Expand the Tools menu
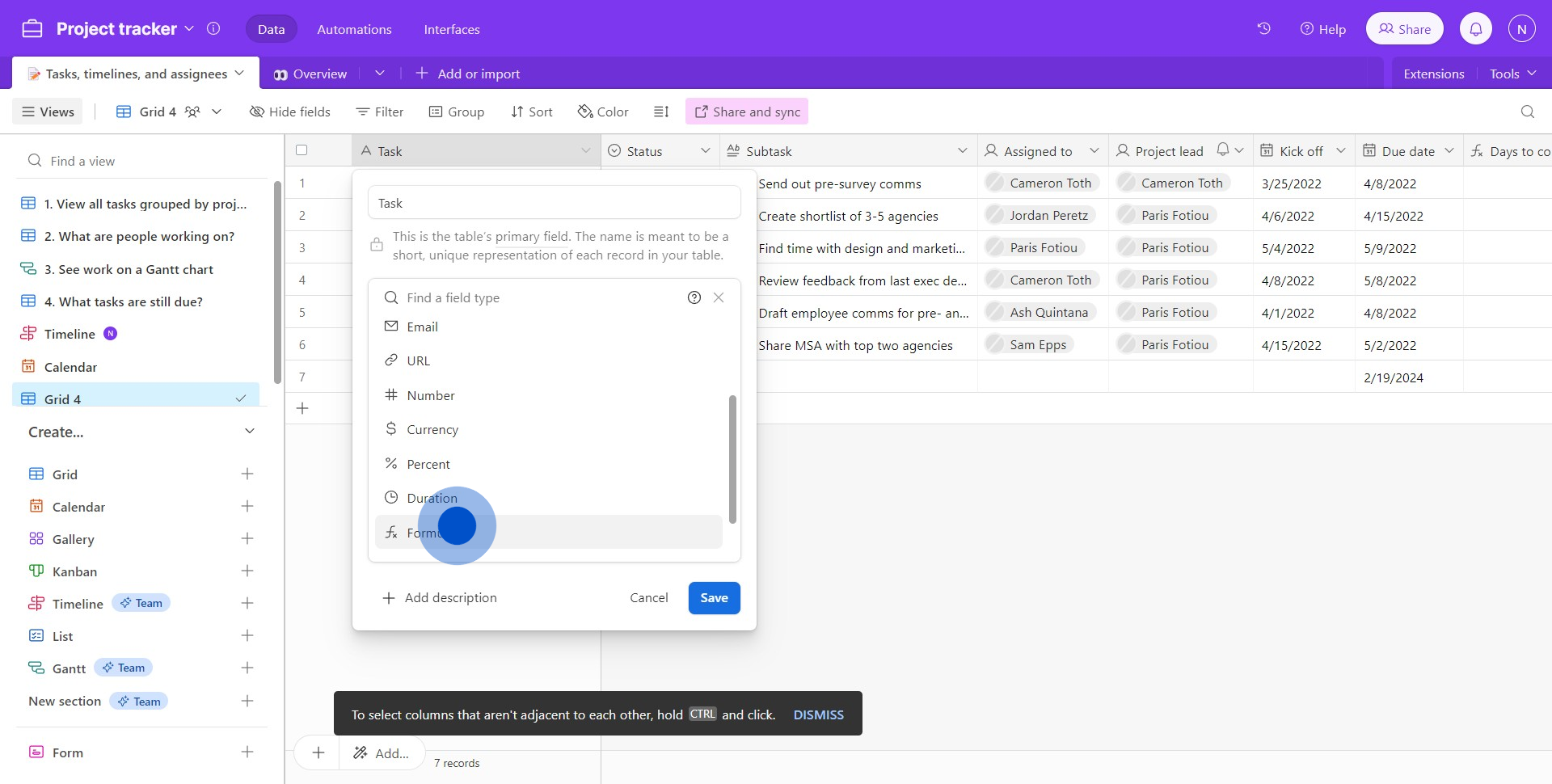The width and height of the screenshot is (1552, 784). [x=1512, y=74]
